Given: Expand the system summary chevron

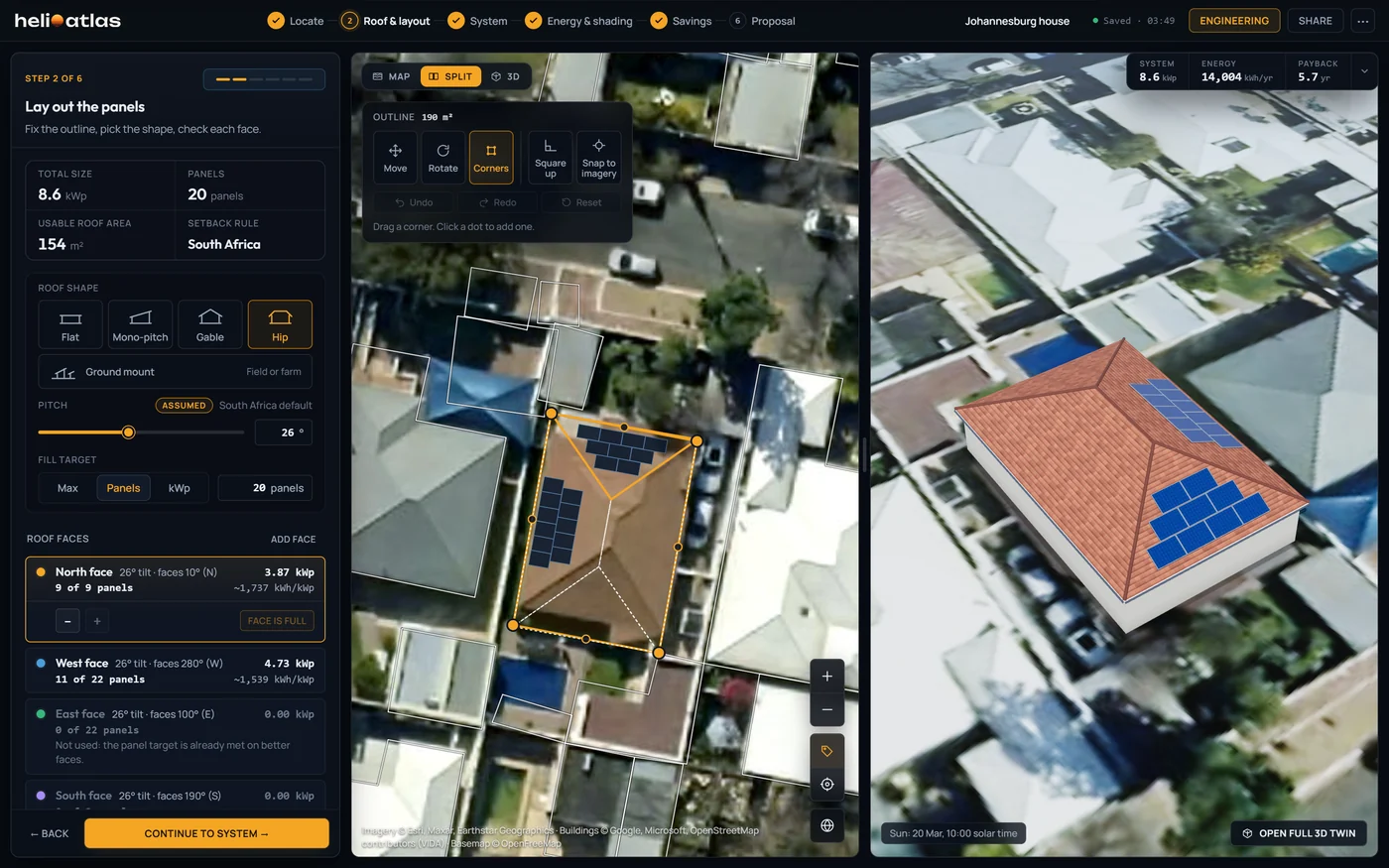Looking at the screenshot, I should coord(1364,71).
